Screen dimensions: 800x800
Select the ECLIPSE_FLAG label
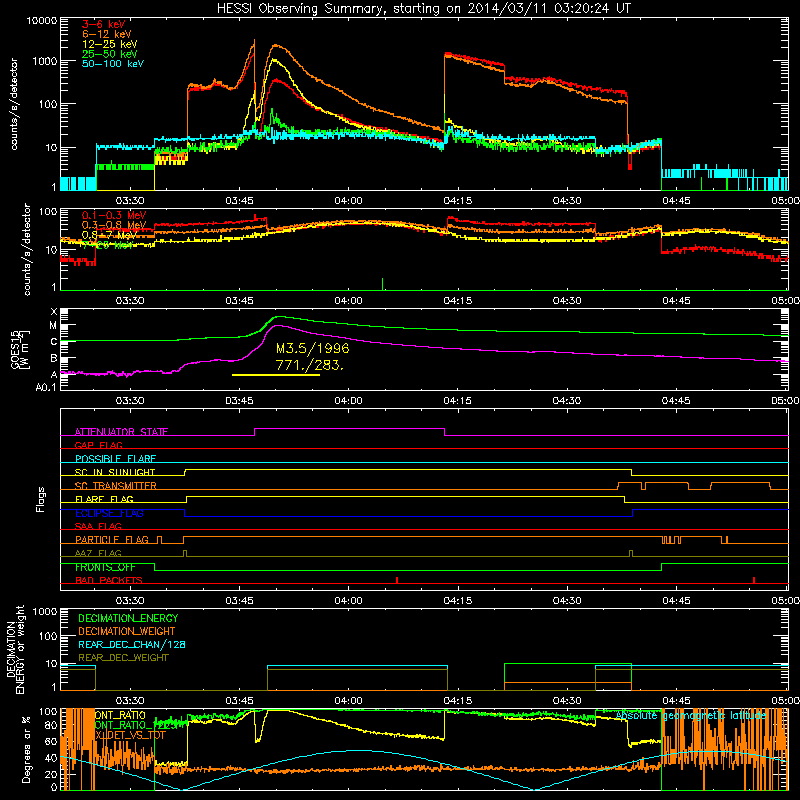pyautogui.click(x=109, y=513)
